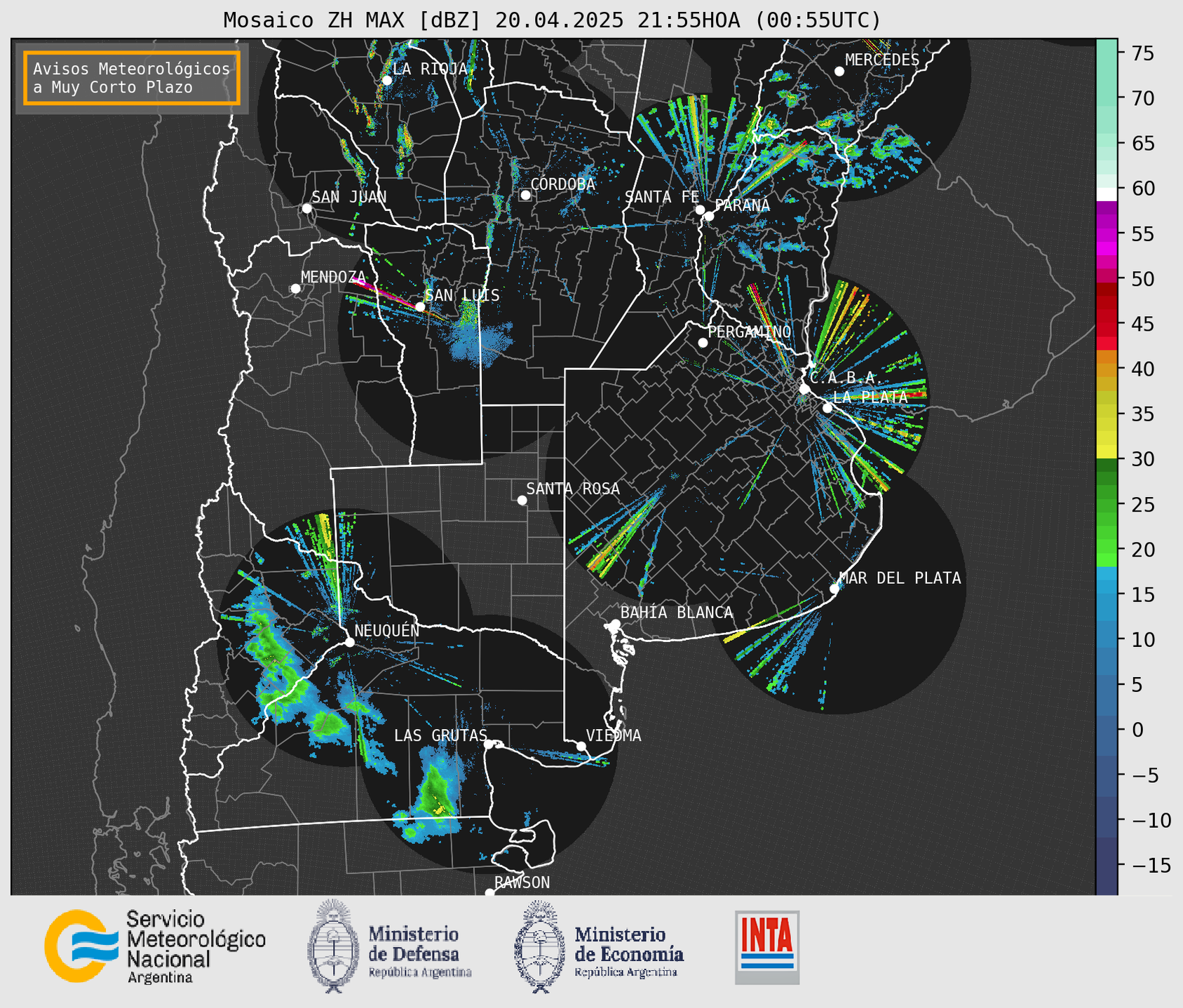1183x1008 pixels.
Task: Select the LA RIOJA city marker
Action: 386,81
